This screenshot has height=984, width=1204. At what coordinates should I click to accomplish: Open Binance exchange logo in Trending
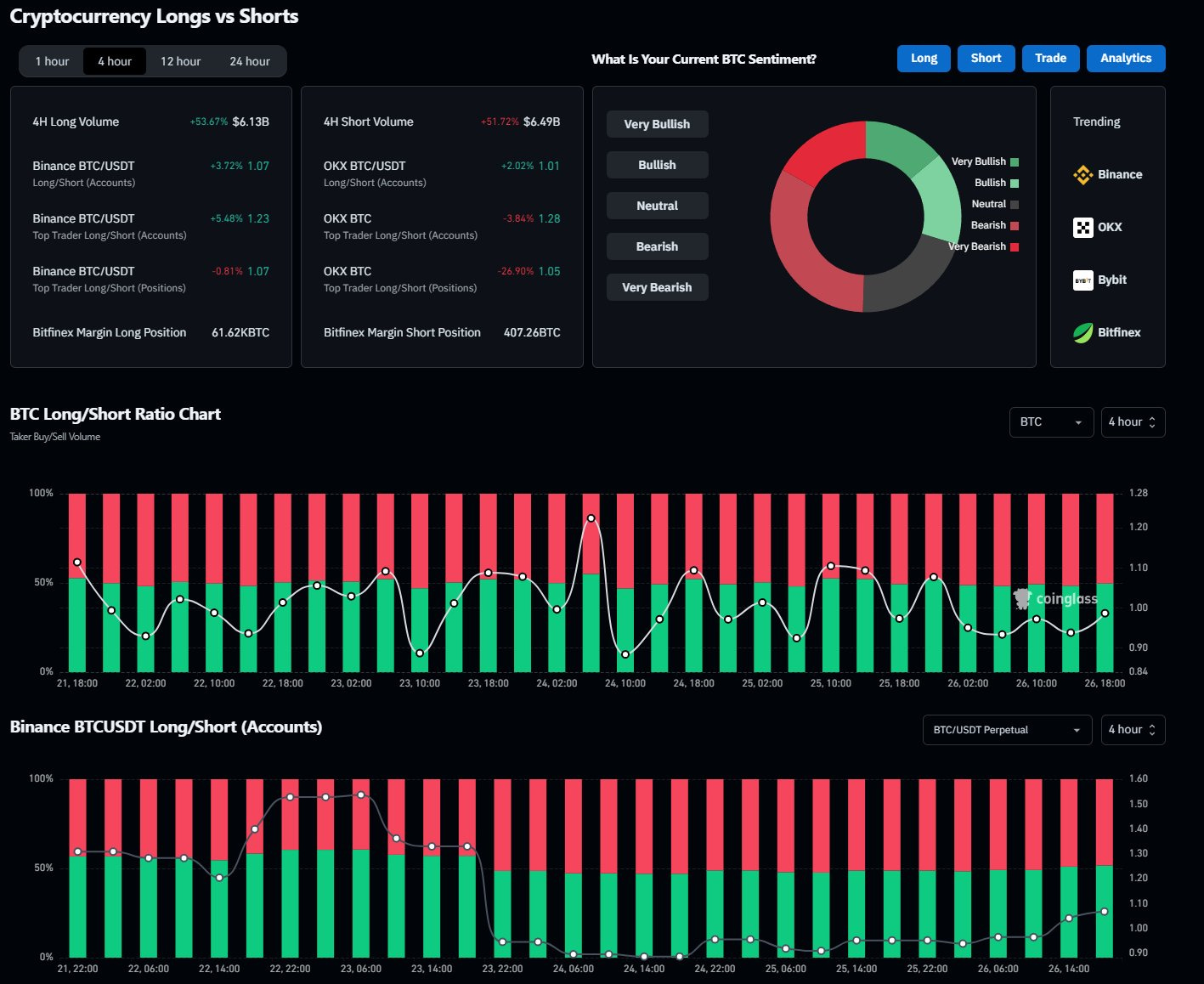(1082, 175)
